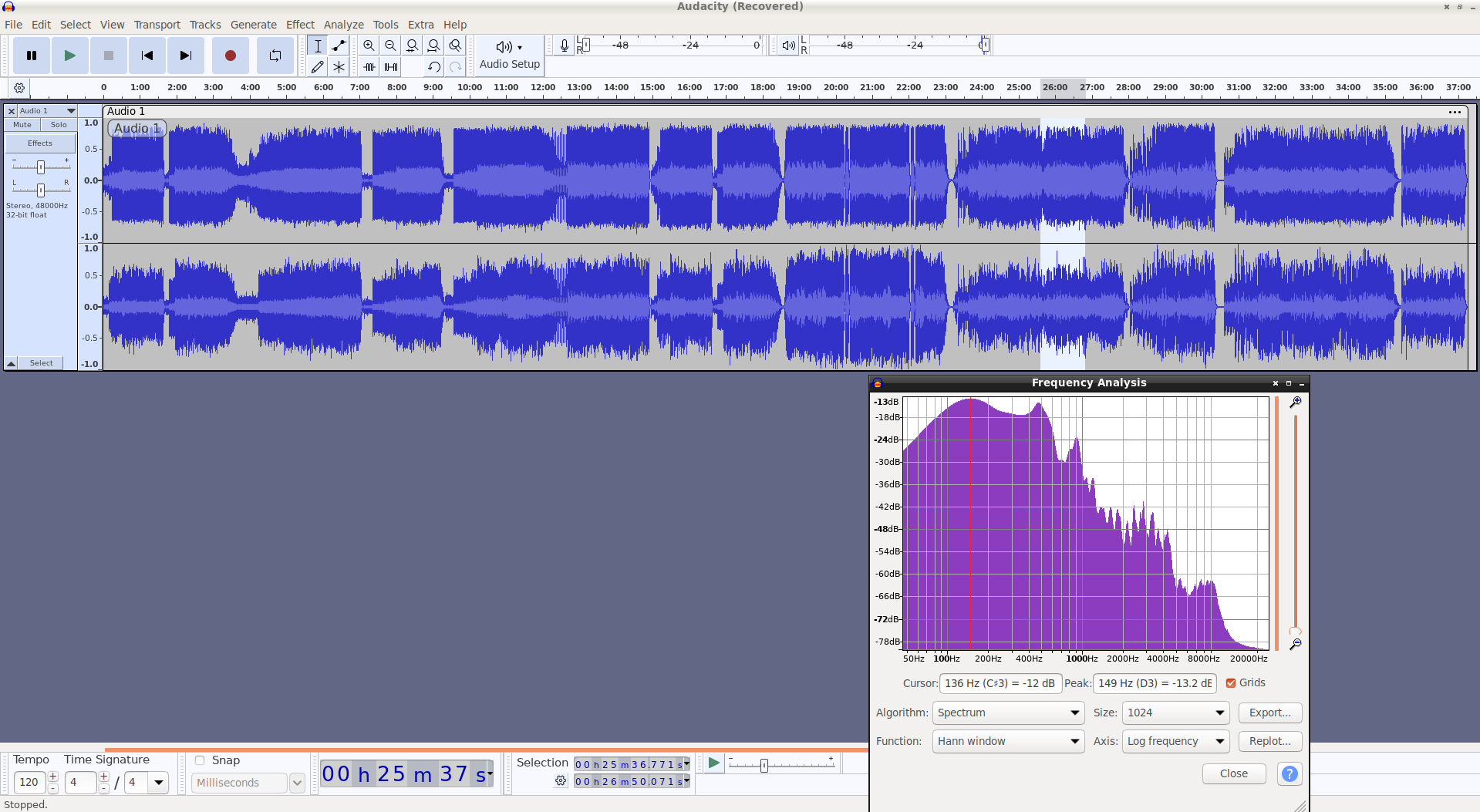
Task: Open the Effect menu
Action: [x=300, y=25]
